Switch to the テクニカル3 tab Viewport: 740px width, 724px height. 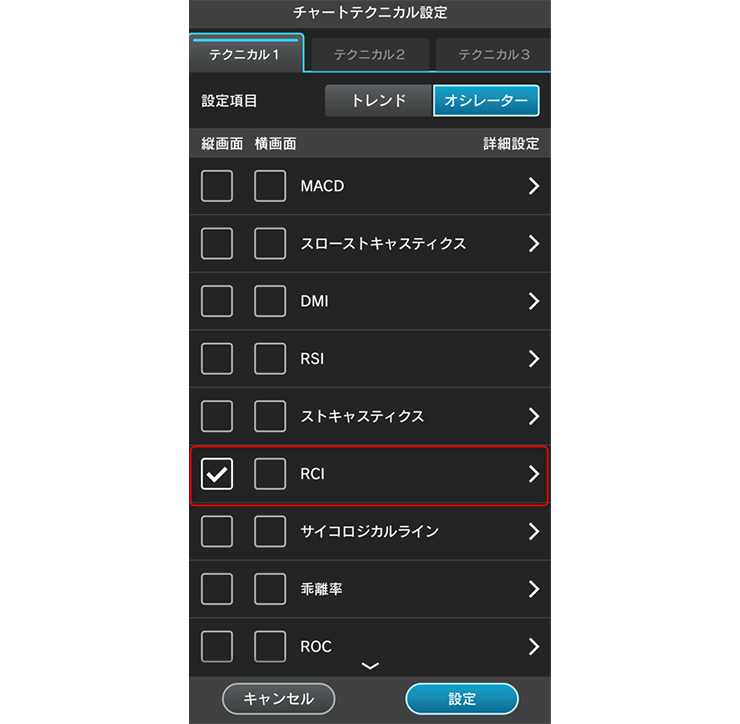pyautogui.click(x=494, y=55)
